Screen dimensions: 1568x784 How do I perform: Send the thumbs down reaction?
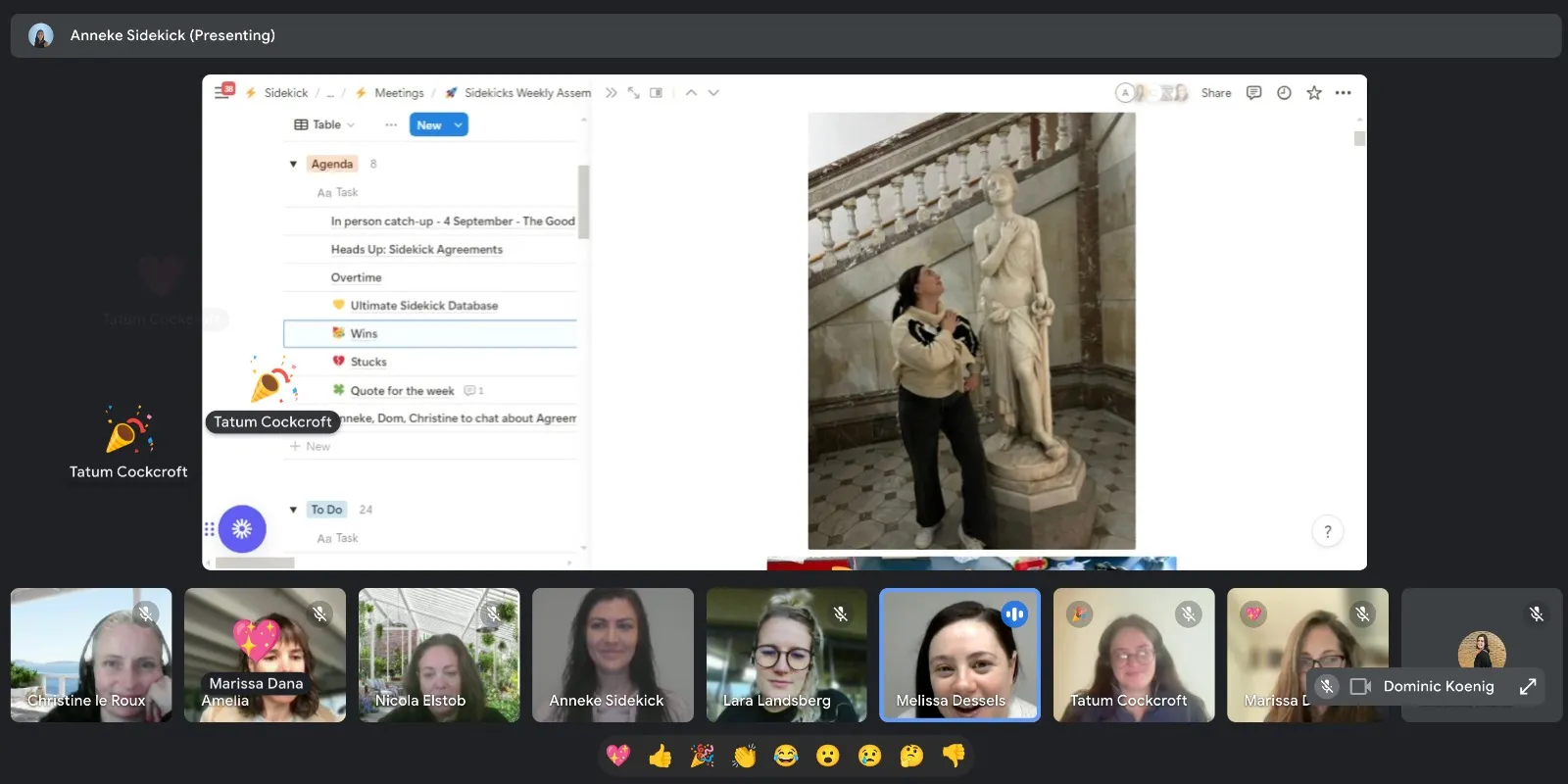[x=954, y=756]
